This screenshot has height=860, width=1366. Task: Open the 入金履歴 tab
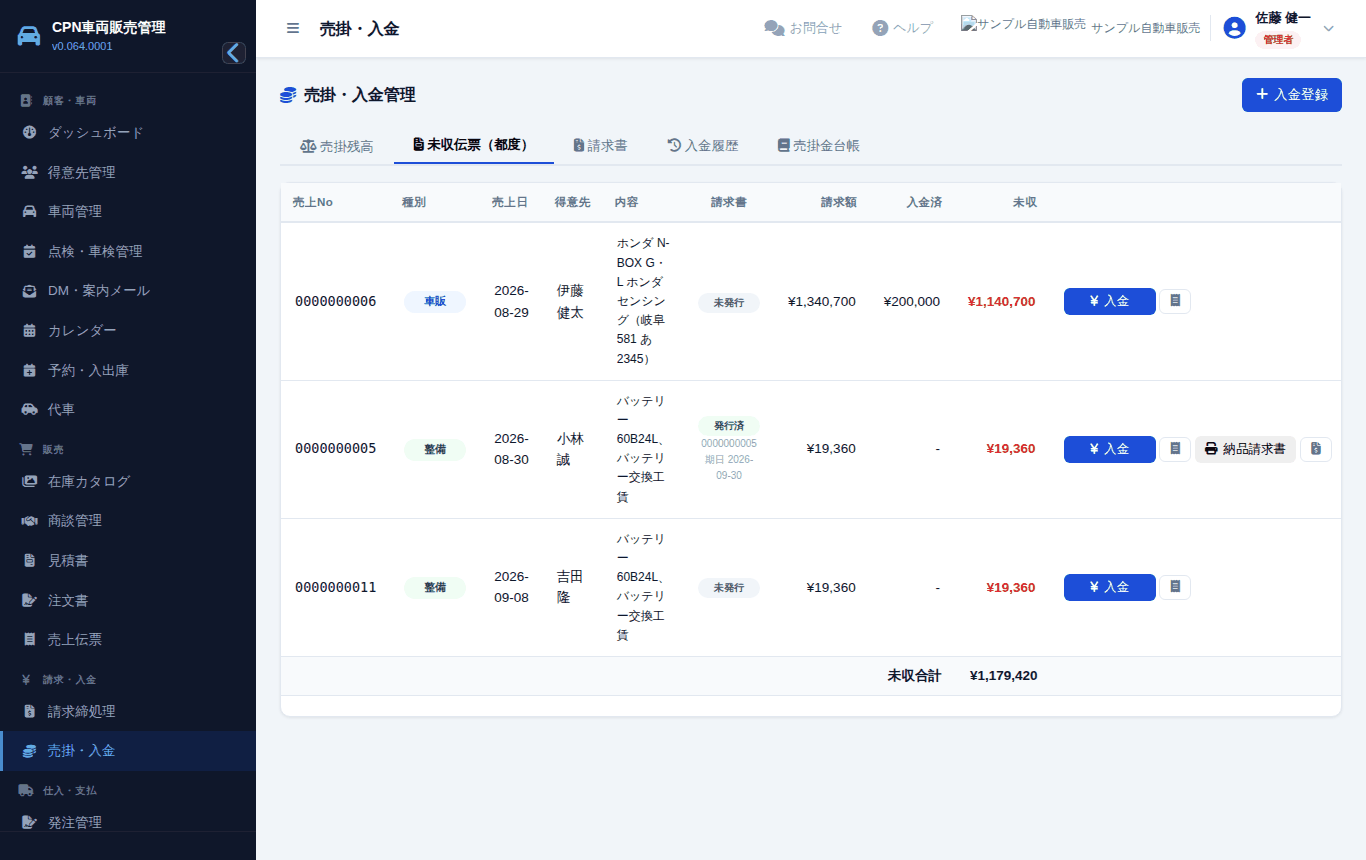pos(703,146)
